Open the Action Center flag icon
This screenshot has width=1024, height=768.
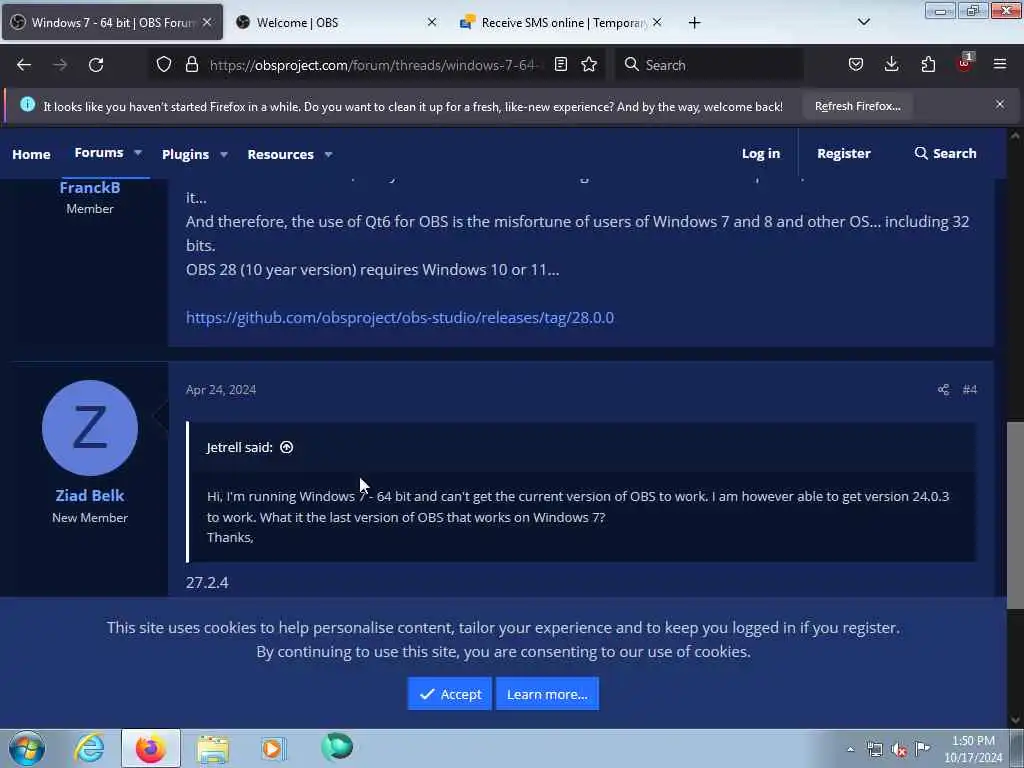coord(923,749)
